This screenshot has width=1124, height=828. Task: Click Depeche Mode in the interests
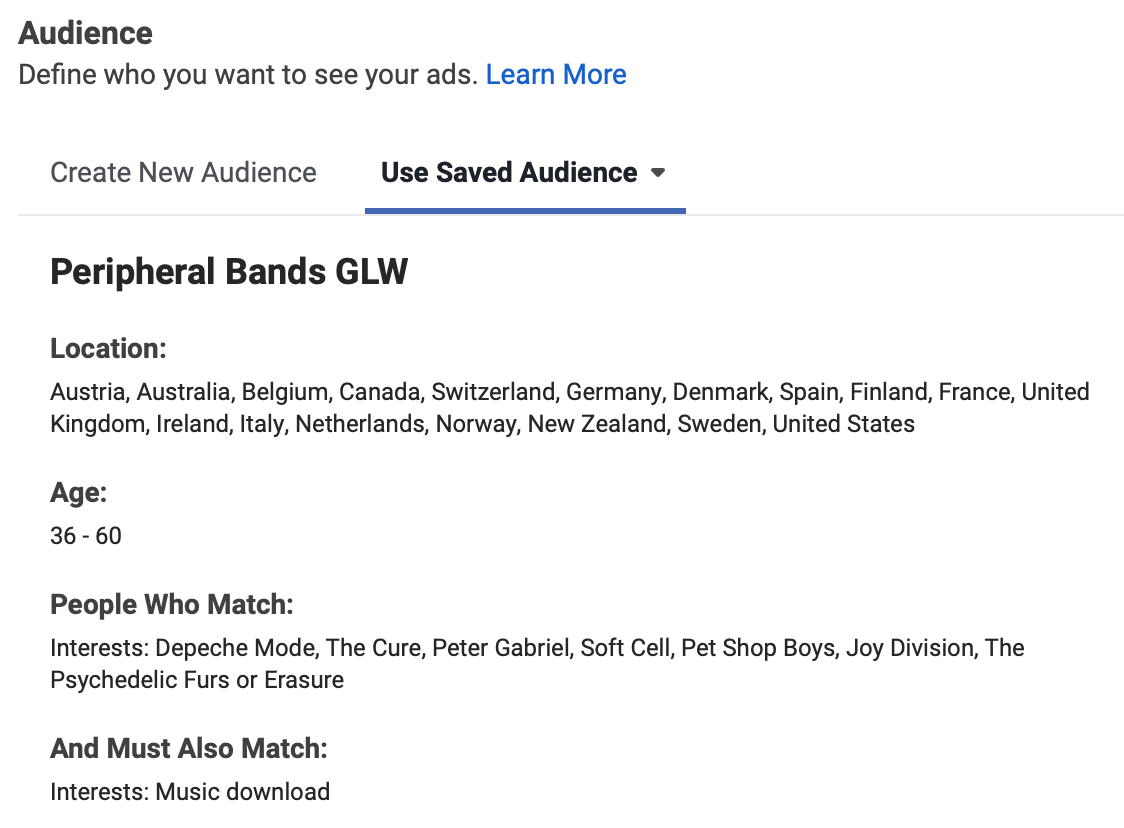coord(237,649)
